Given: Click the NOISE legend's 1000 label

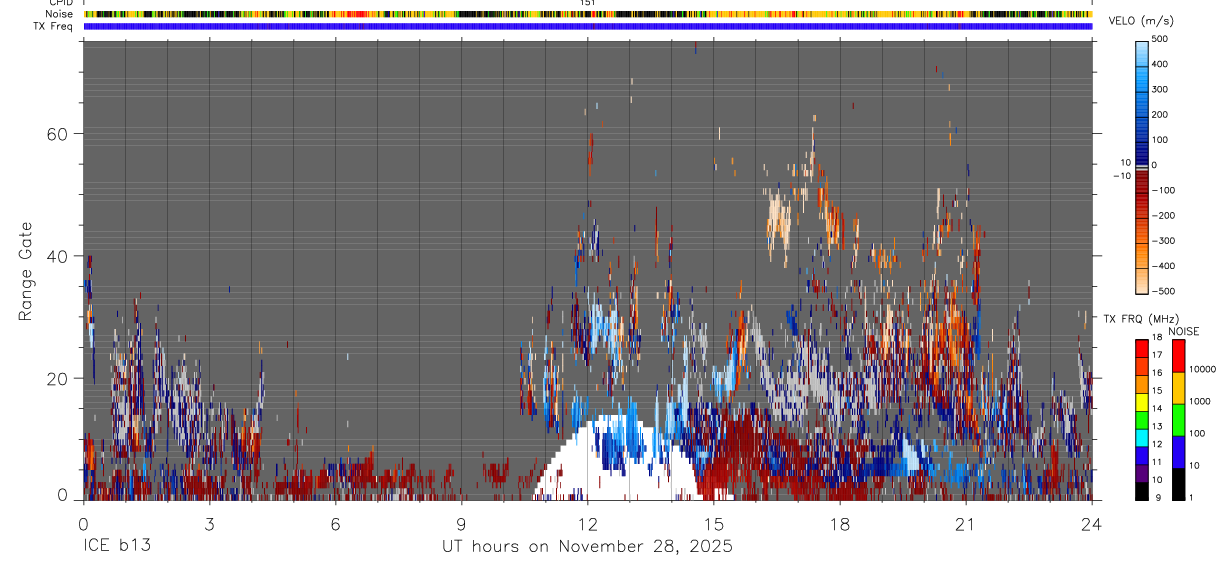Looking at the screenshot, I should click(x=1200, y=401).
